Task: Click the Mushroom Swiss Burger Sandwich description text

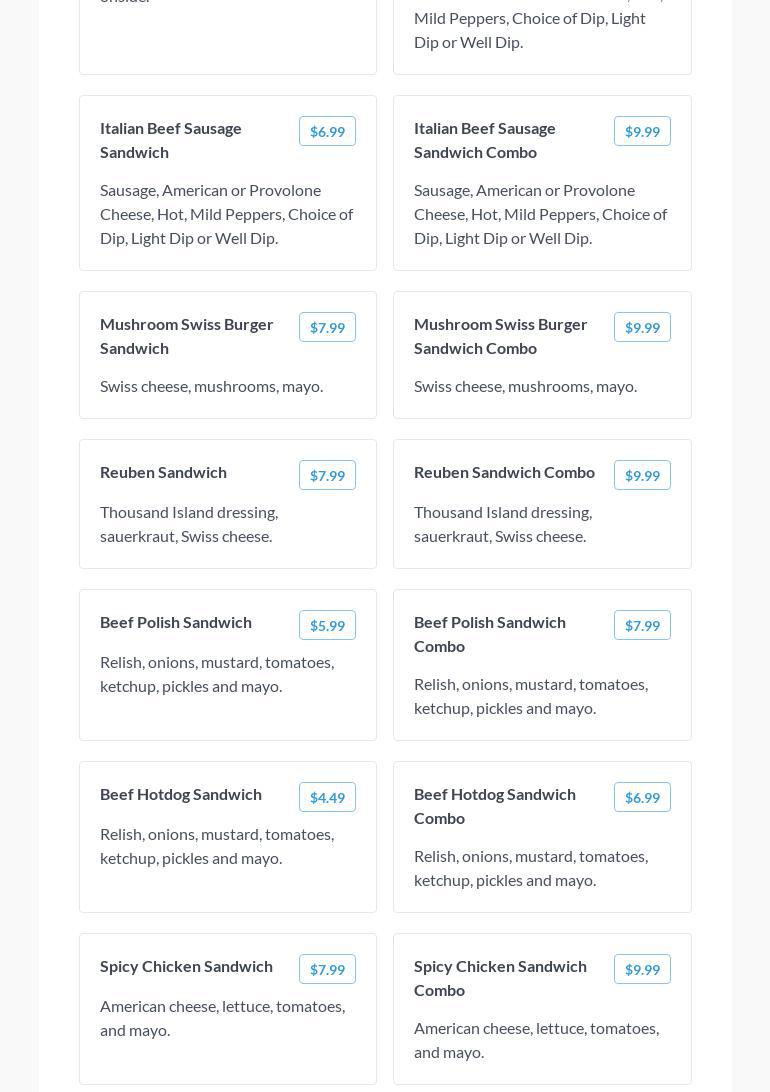Action: (211, 386)
